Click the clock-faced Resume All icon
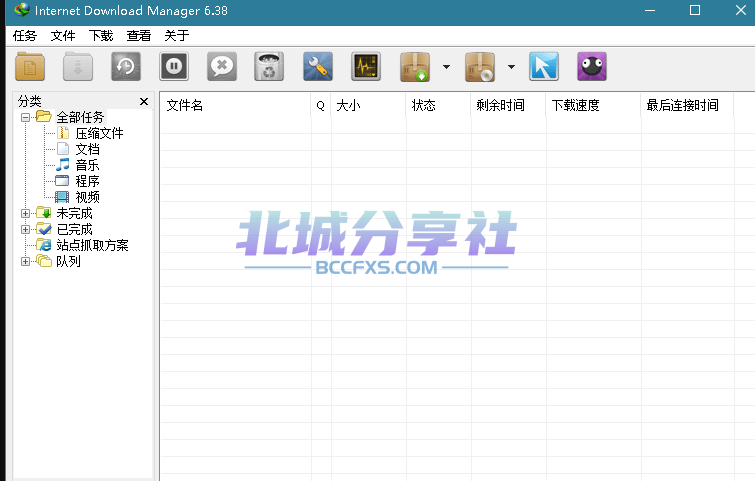 [x=126, y=67]
